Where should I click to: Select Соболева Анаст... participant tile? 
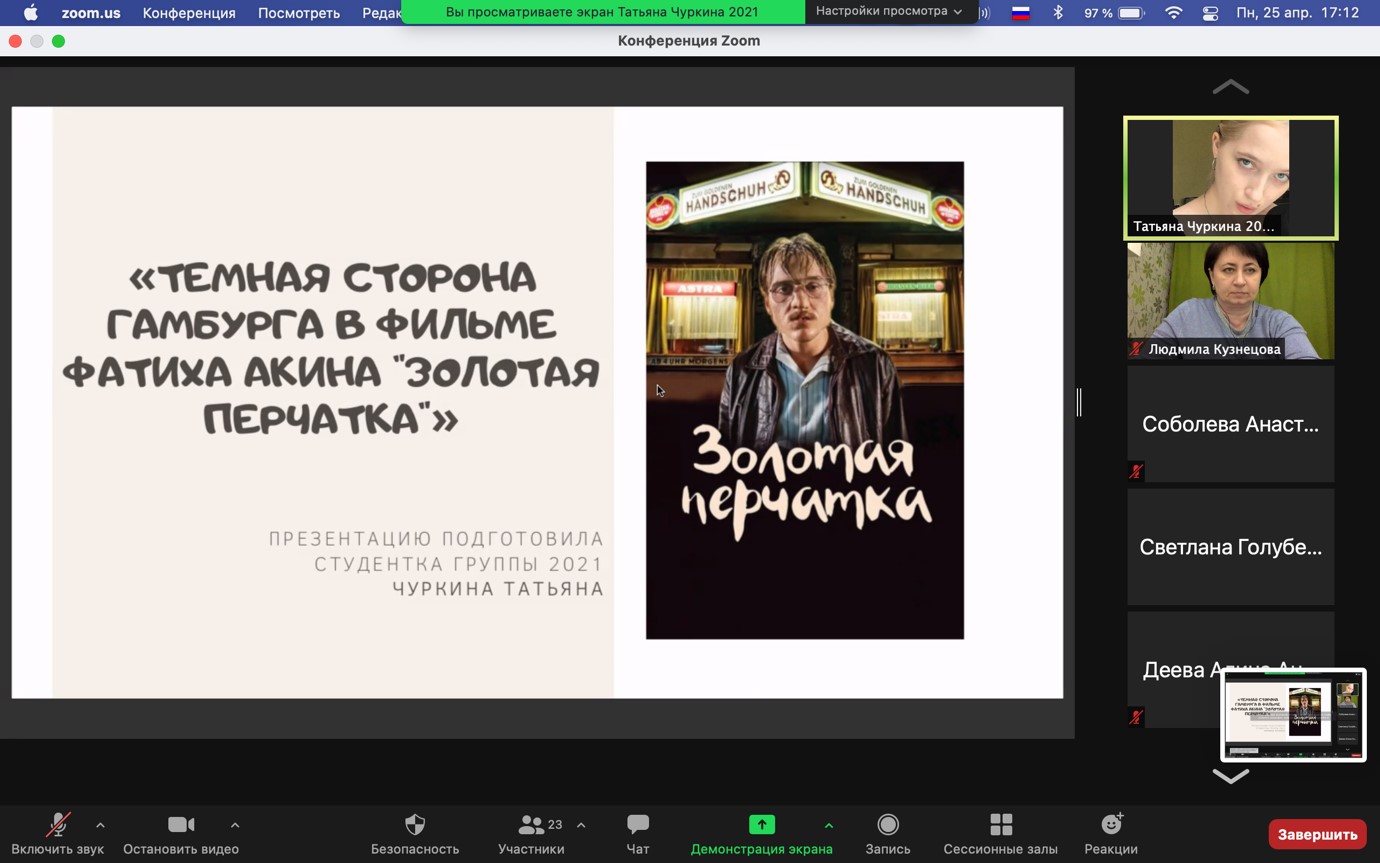(1231, 424)
